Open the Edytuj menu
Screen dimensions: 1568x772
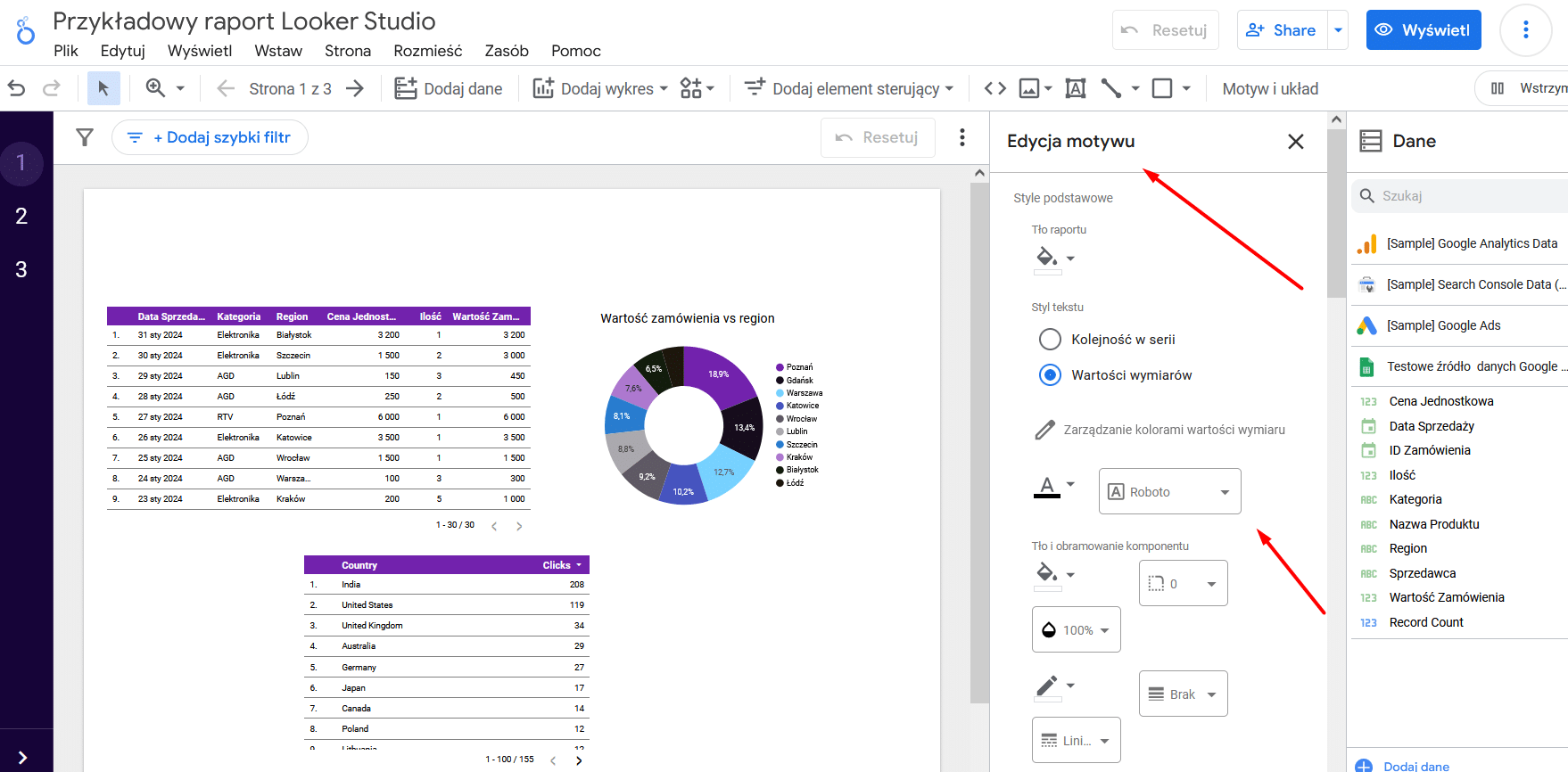[123, 51]
